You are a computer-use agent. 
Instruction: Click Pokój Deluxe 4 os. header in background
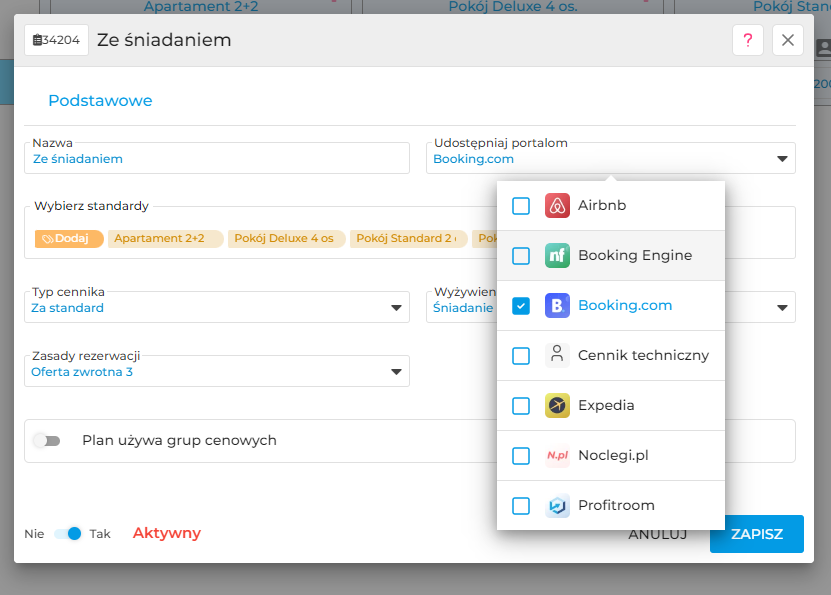point(512,6)
